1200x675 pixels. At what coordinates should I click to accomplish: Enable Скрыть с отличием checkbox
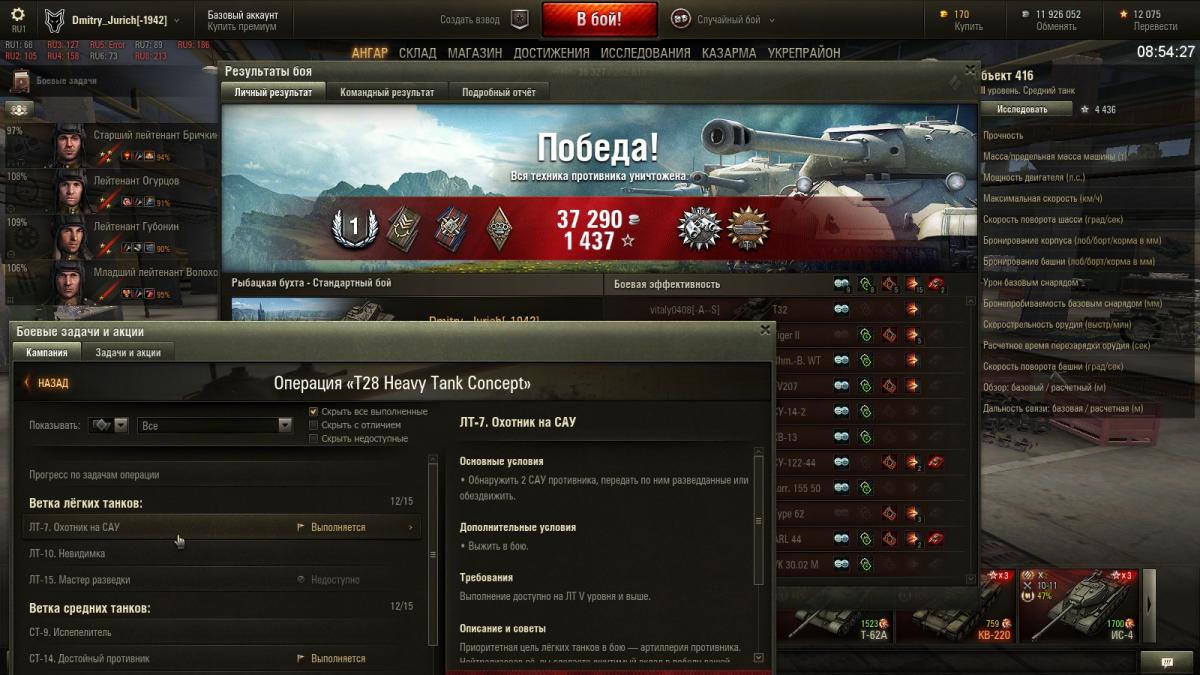click(x=314, y=425)
